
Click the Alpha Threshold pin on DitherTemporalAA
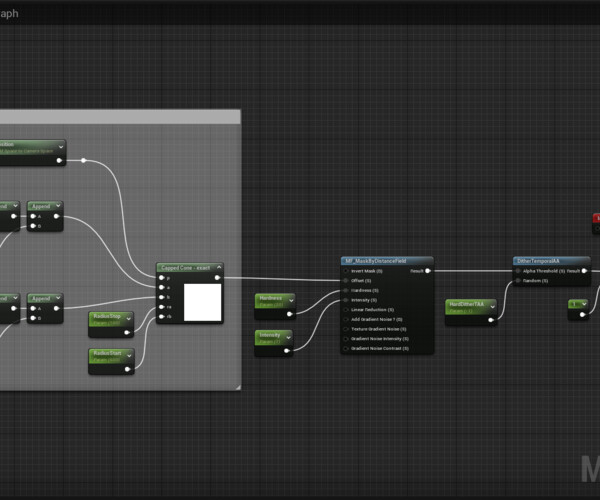(x=518, y=270)
